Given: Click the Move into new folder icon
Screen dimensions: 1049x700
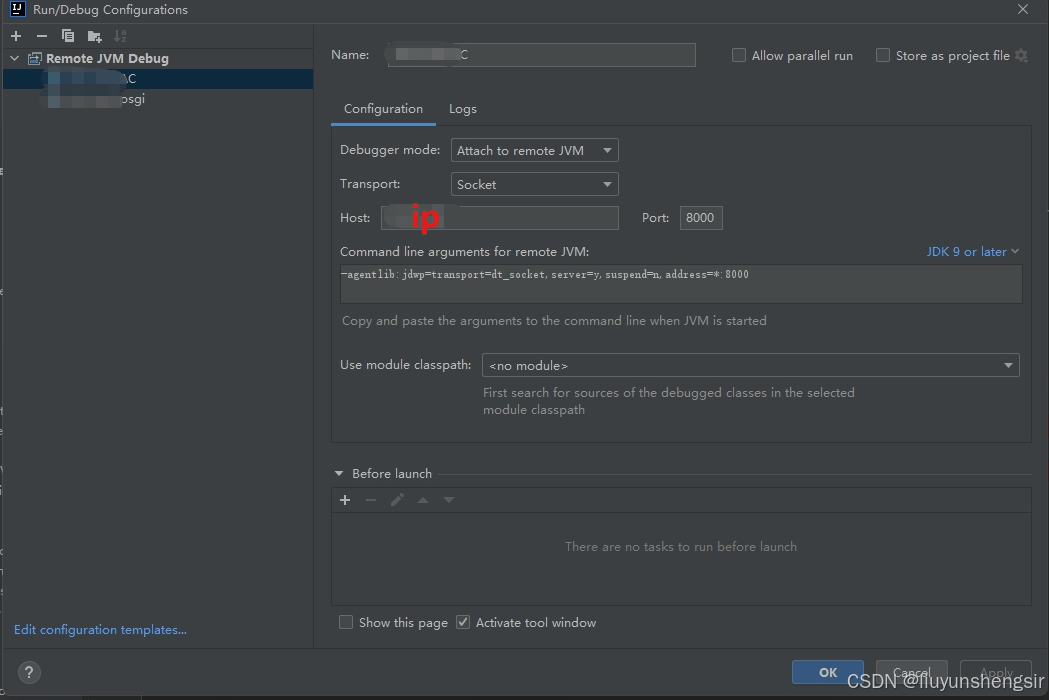Looking at the screenshot, I should click(x=94, y=36).
